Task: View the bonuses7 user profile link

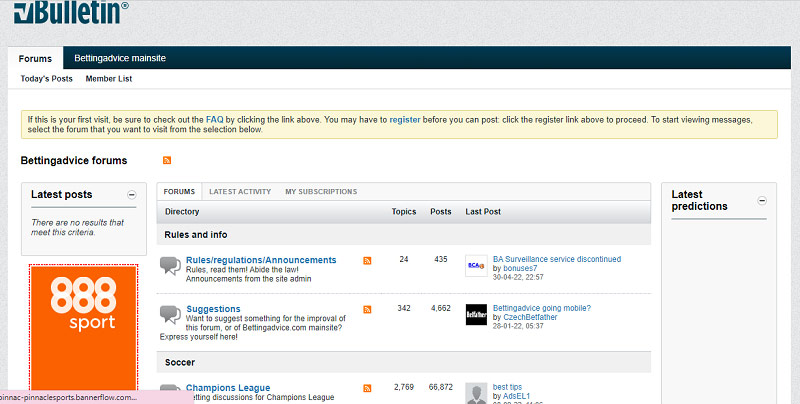Action: 520,268
